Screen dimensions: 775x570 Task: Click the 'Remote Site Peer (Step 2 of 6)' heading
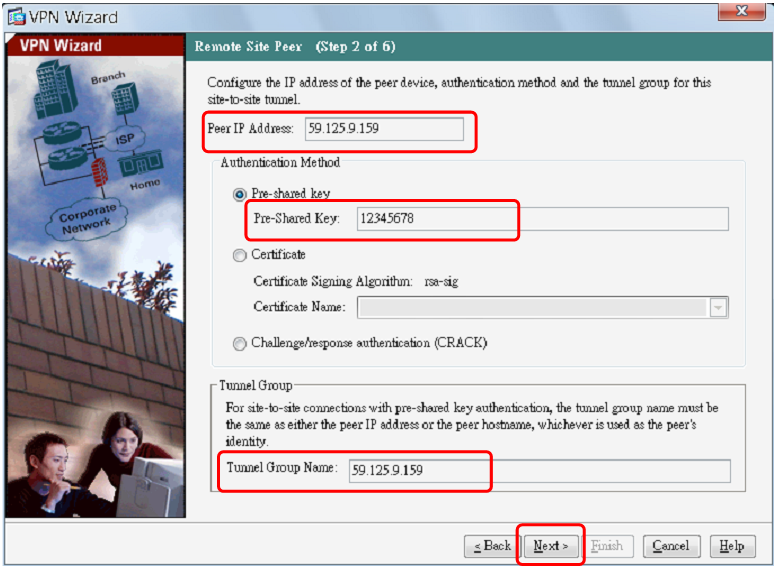[295, 47]
